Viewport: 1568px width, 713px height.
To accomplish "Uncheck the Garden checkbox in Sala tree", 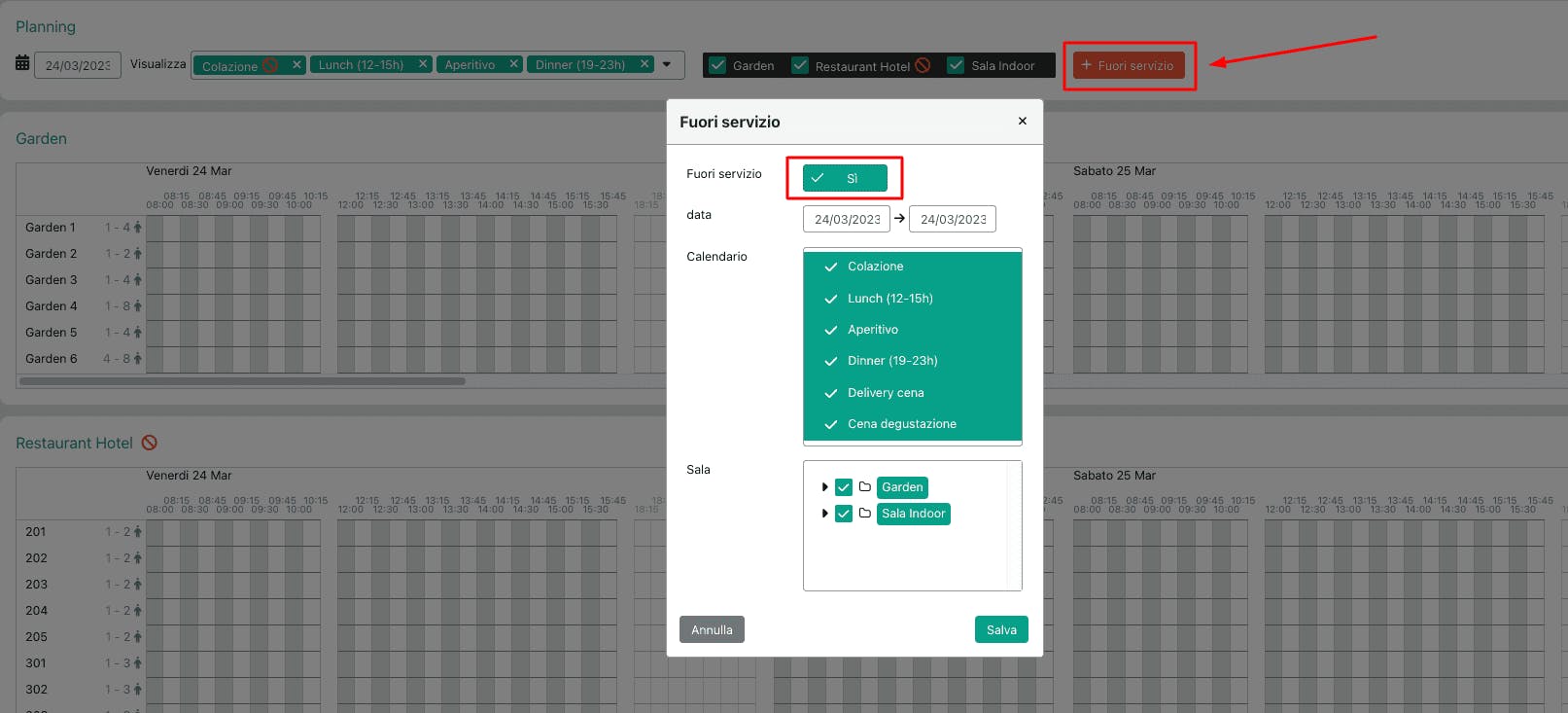I will (844, 487).
